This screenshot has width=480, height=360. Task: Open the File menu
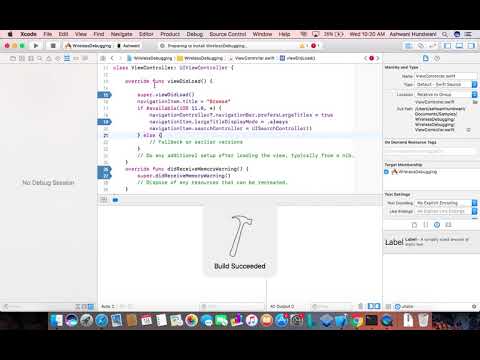coord(48,34)
